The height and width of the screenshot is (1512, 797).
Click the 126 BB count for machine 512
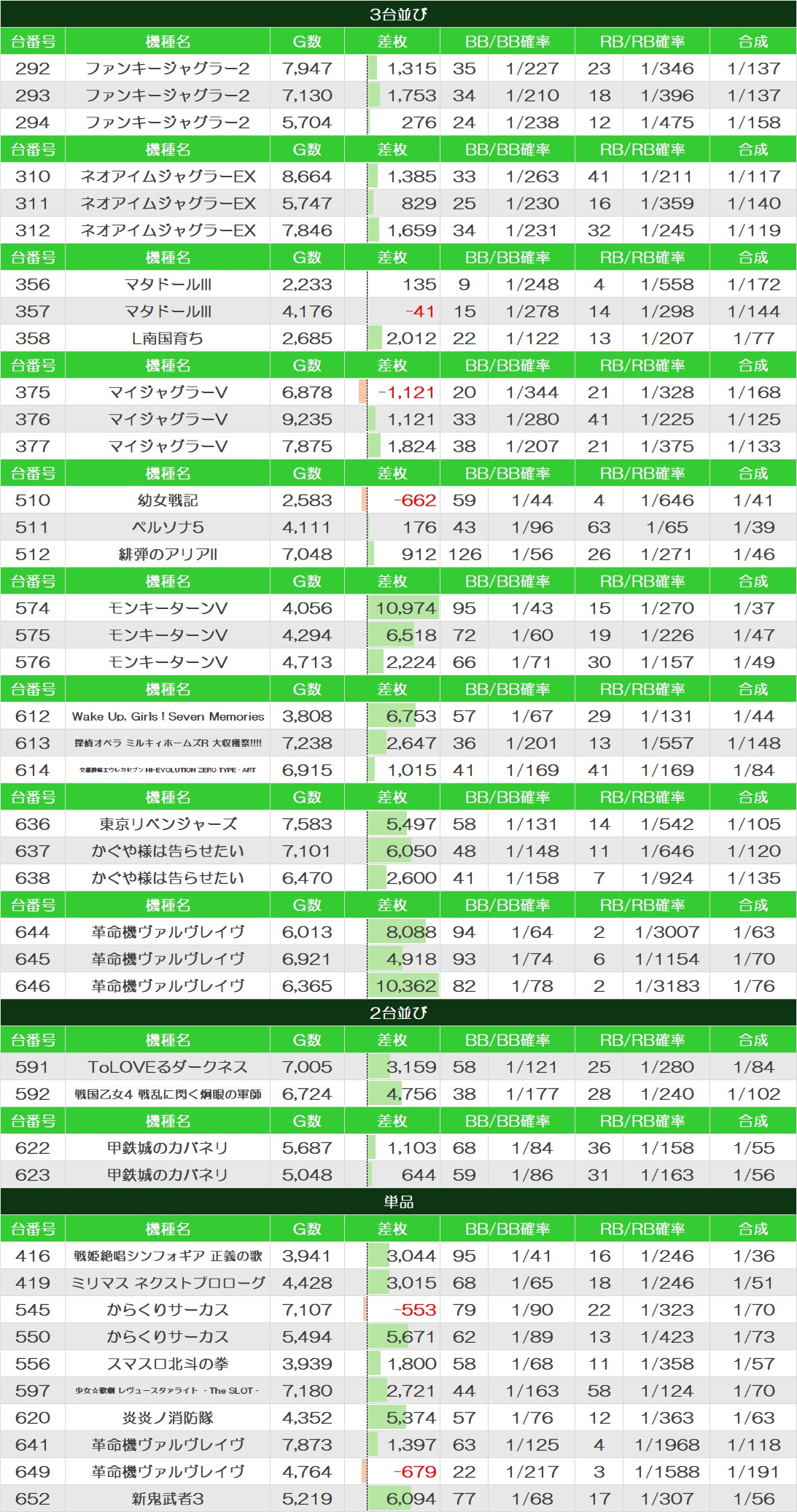pyautogui.click(x=464, y=554)
